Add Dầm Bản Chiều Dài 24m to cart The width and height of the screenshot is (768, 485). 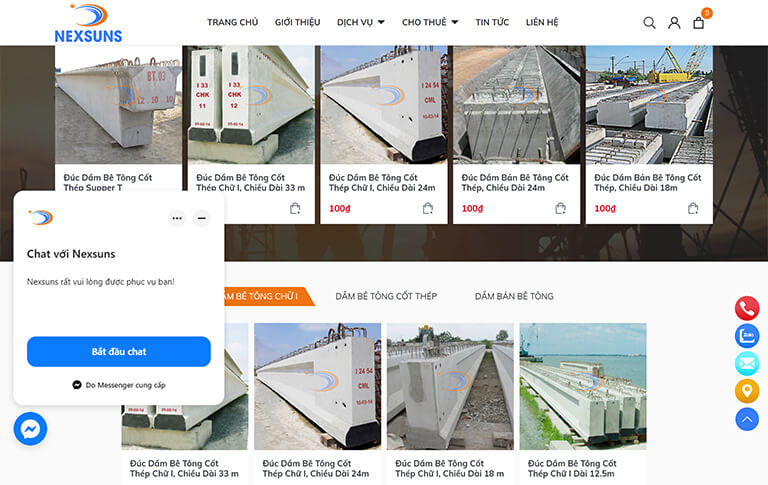point(560,209)
